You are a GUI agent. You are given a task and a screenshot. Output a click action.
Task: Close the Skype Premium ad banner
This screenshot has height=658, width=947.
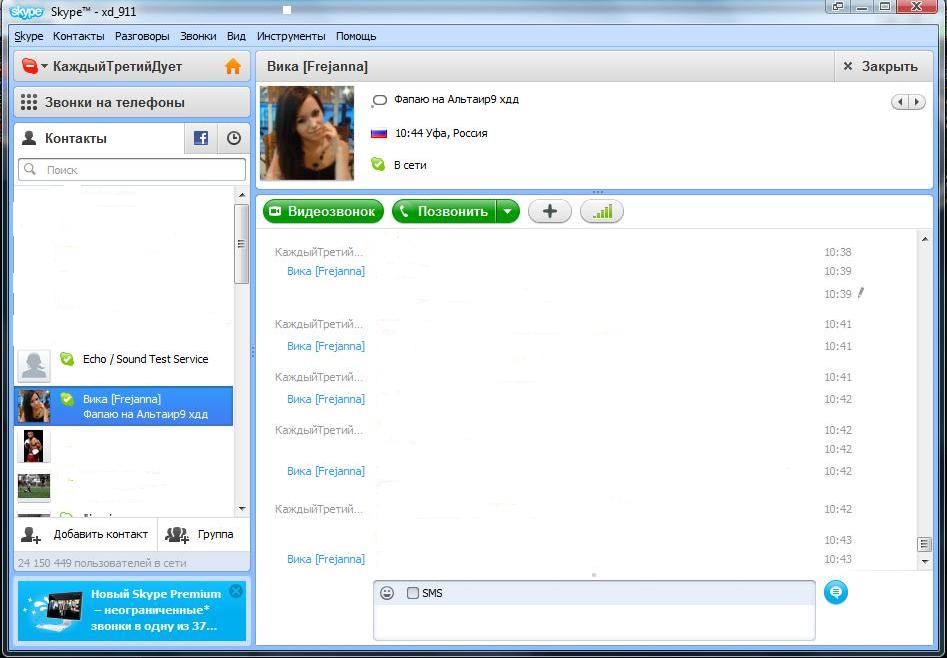(x=236, y=591)
